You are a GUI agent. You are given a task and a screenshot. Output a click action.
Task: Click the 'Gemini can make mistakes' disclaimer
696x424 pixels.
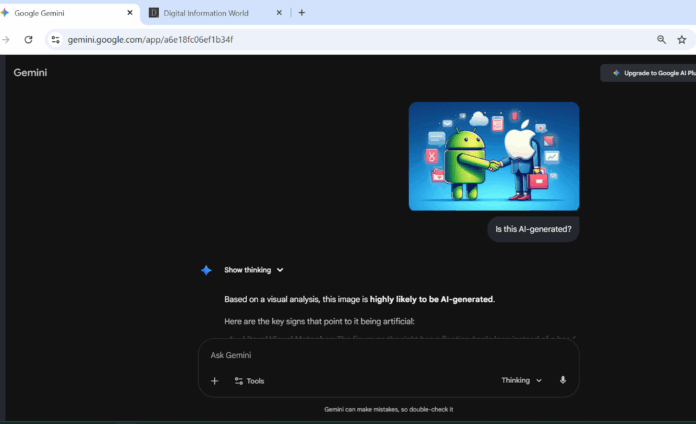388,409
